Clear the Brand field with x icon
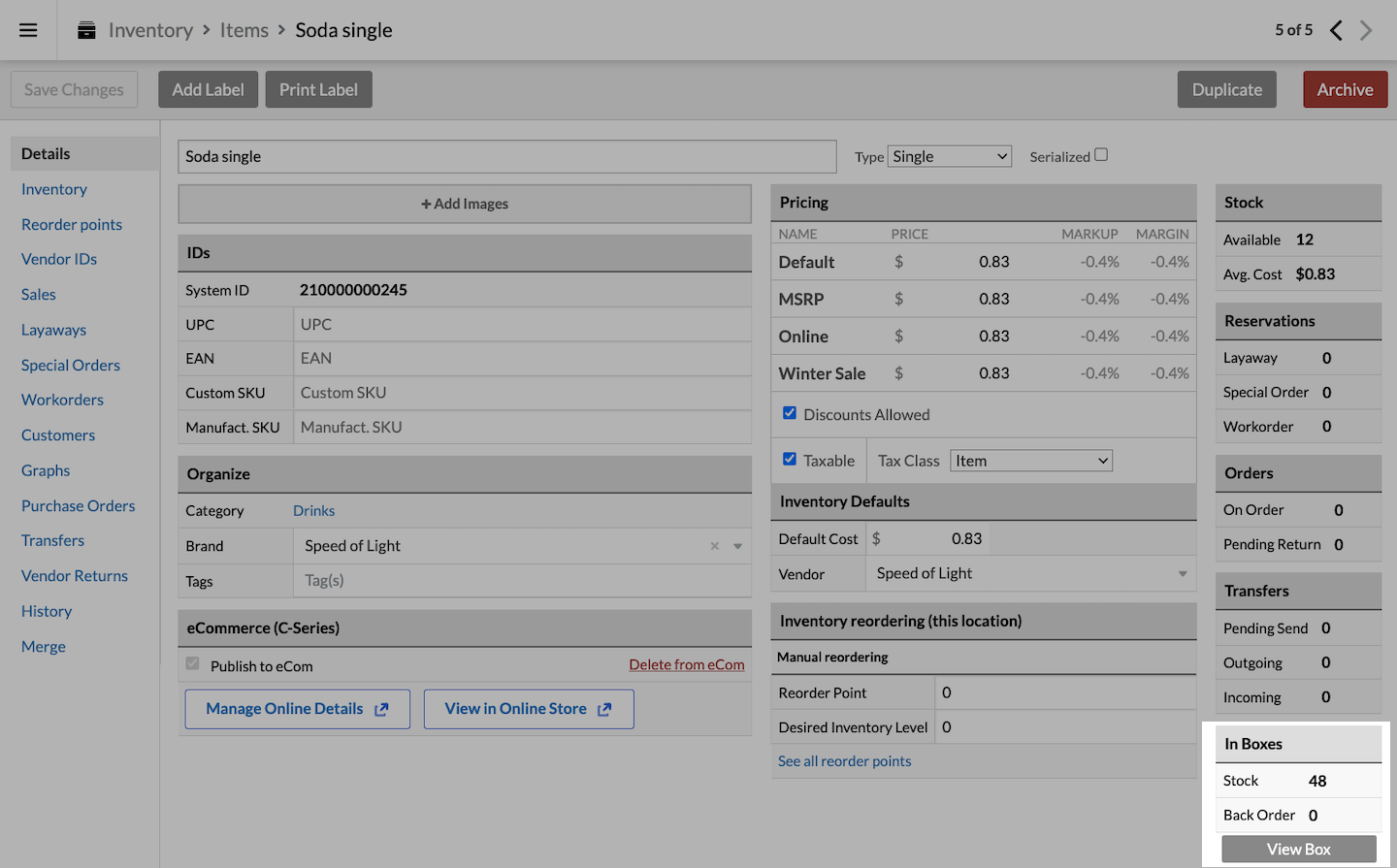Viewport: 1397px width, 868px height. 715,546
